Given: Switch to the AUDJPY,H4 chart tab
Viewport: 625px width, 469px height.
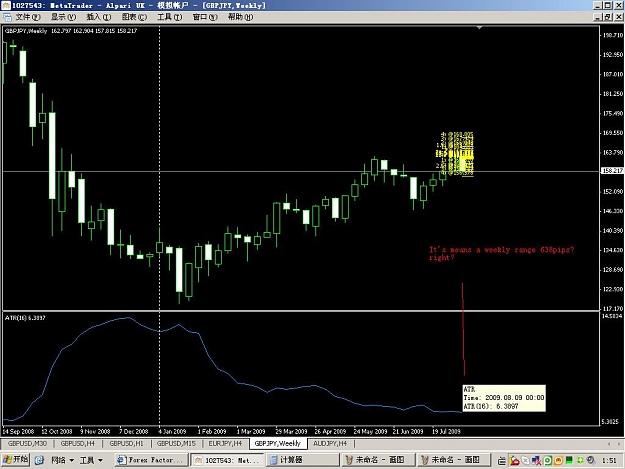Looking at the screenshot, I should click(330, 443).
